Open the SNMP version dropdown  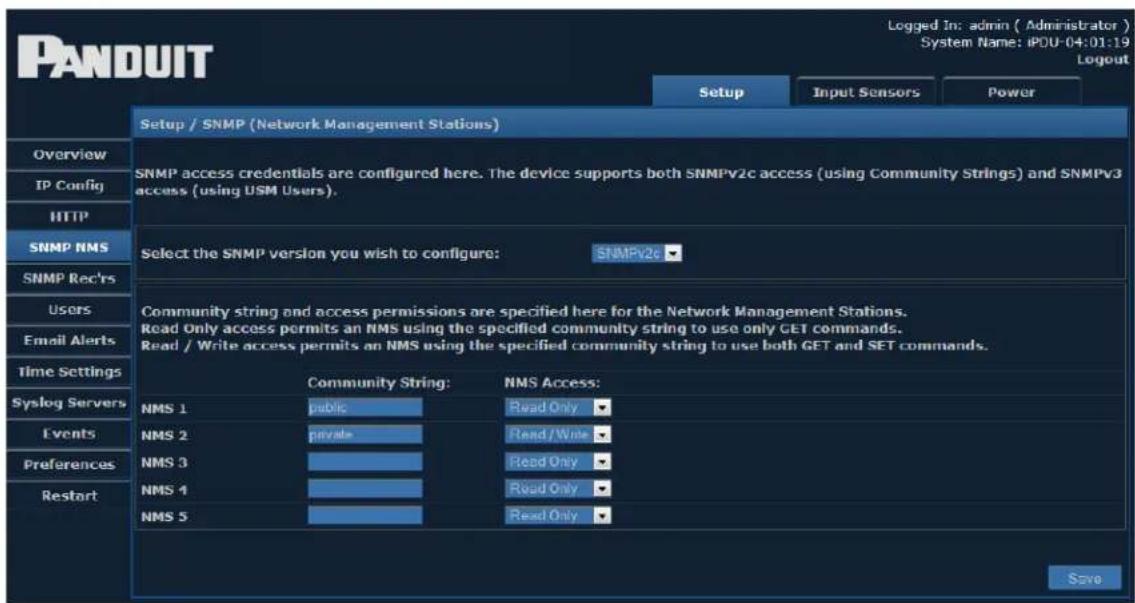pyautogui.click(x=638, y=253)
